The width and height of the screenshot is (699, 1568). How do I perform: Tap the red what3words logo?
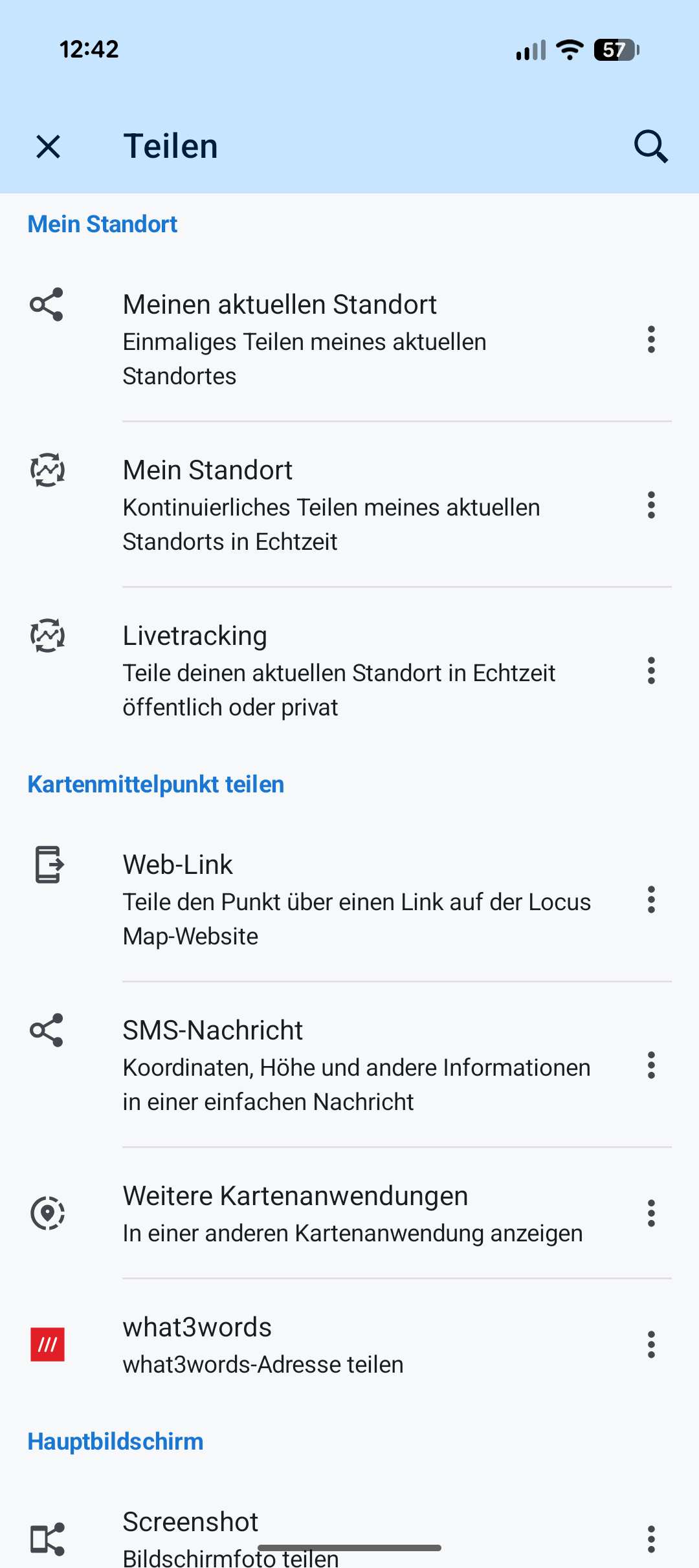pyautogui.click(x=47, y=1344)
